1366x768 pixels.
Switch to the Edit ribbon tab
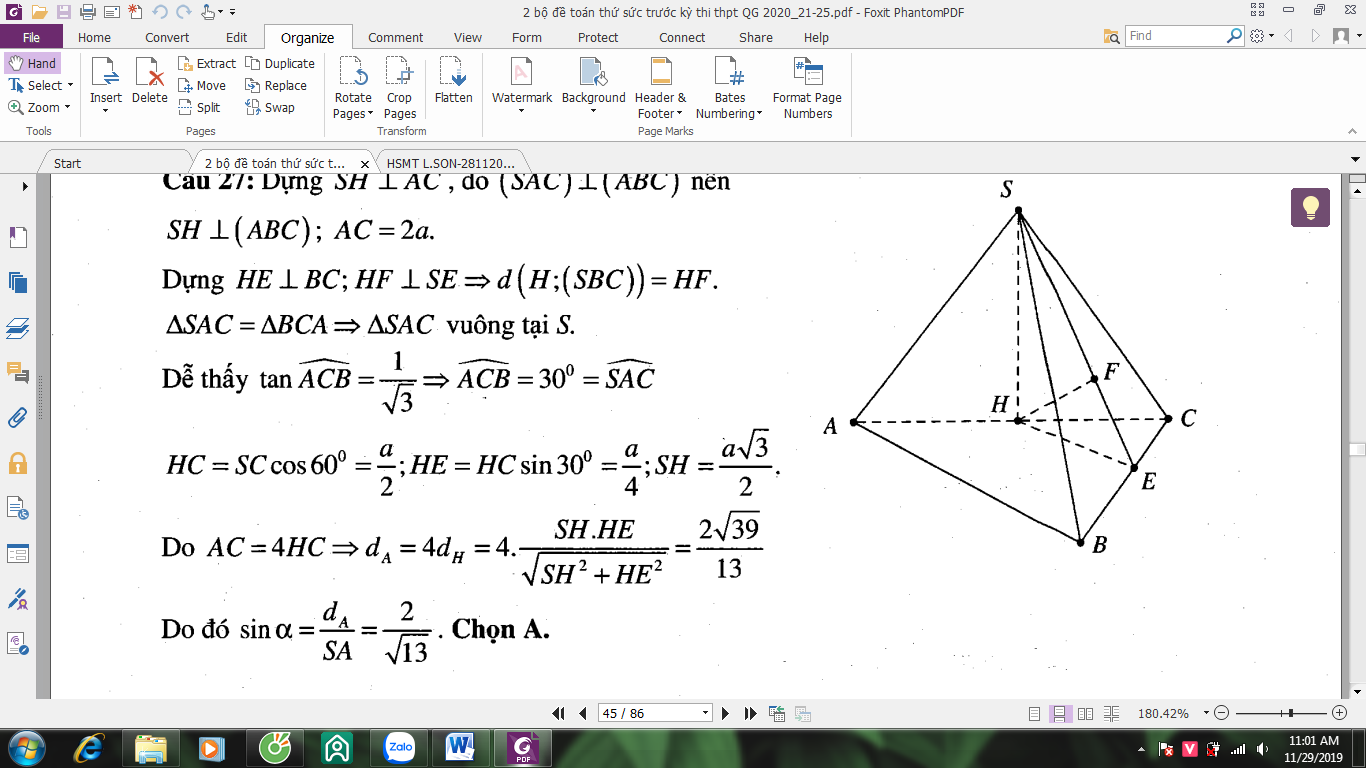click(x=236, y=37)
